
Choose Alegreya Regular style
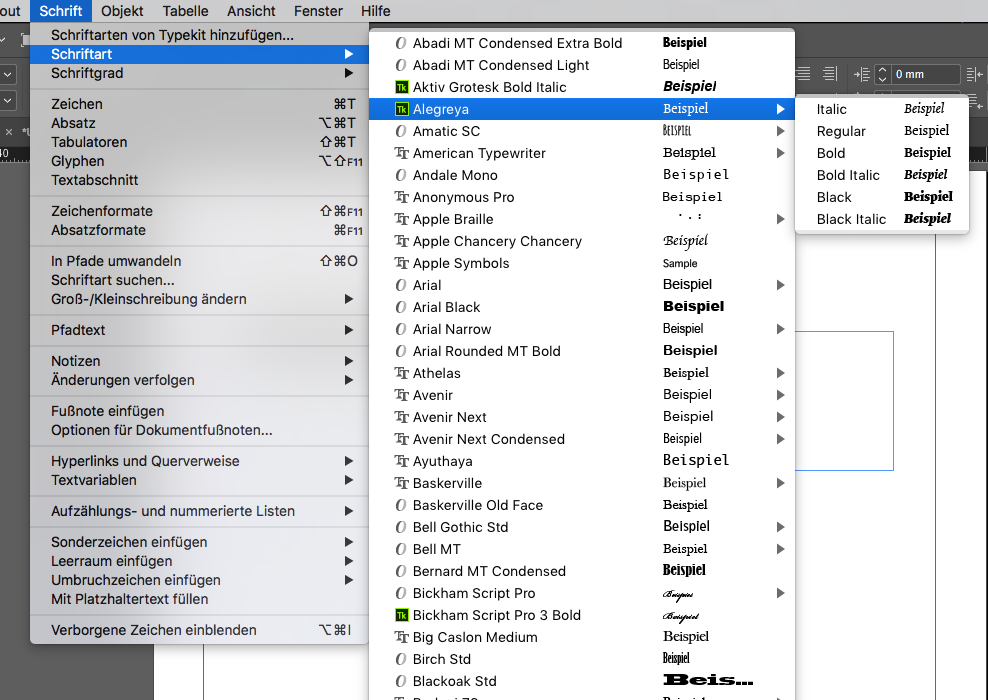(x=882, y=131)
